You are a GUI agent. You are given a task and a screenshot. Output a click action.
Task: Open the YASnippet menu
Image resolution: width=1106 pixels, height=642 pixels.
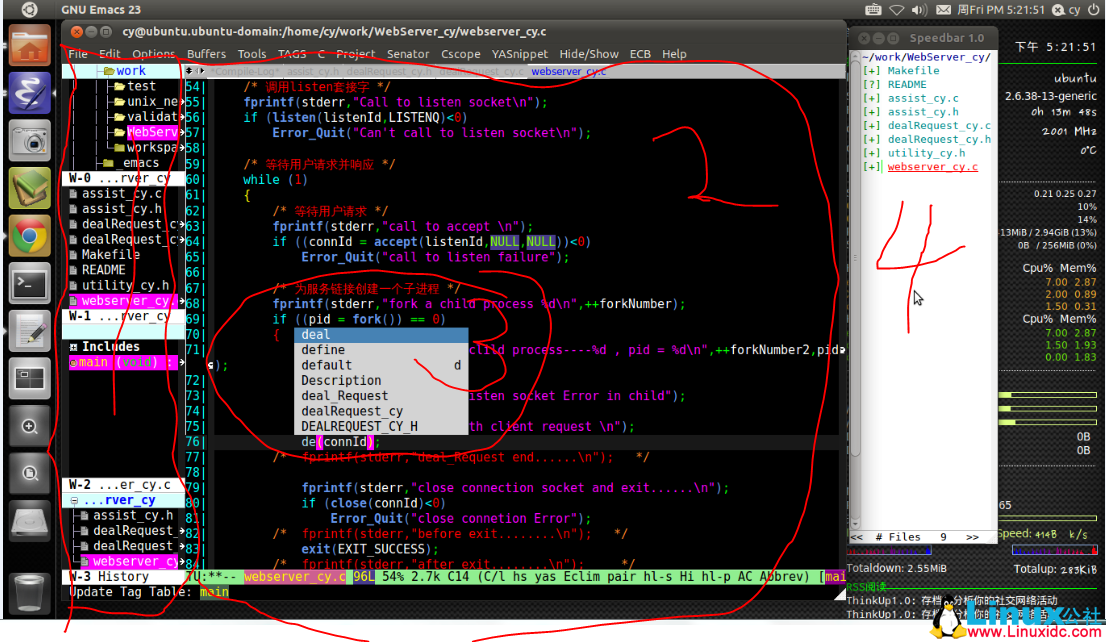(x=519, y=54)
